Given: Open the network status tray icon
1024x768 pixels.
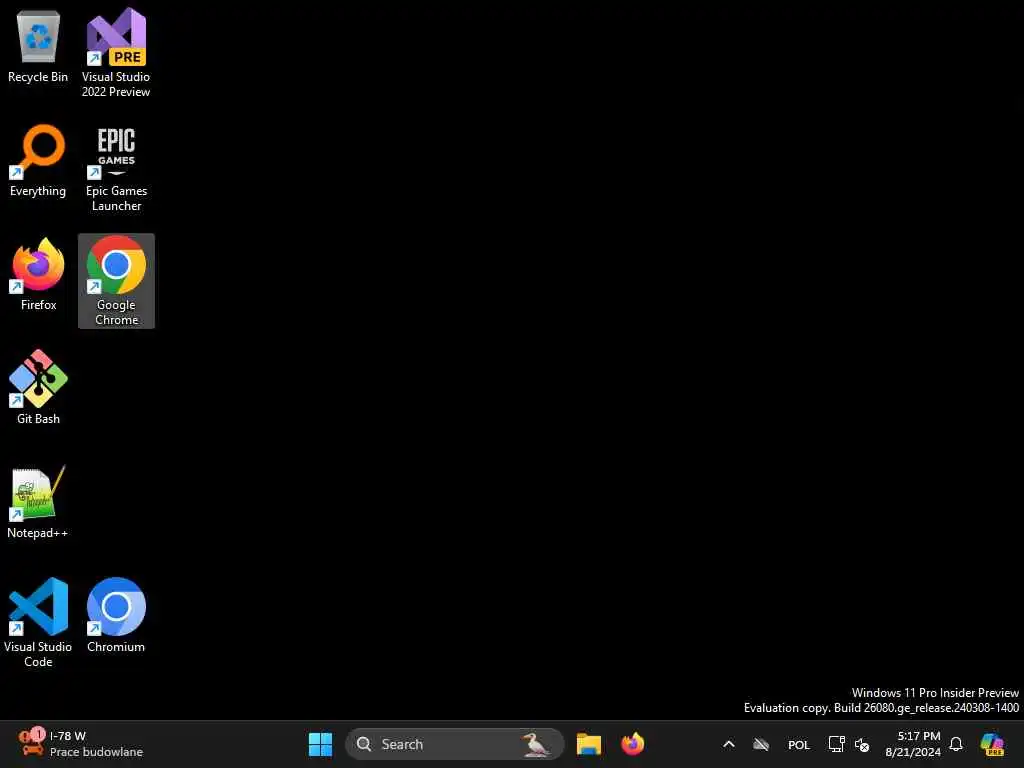Looking at the screenshot, I should pos(837,744).
